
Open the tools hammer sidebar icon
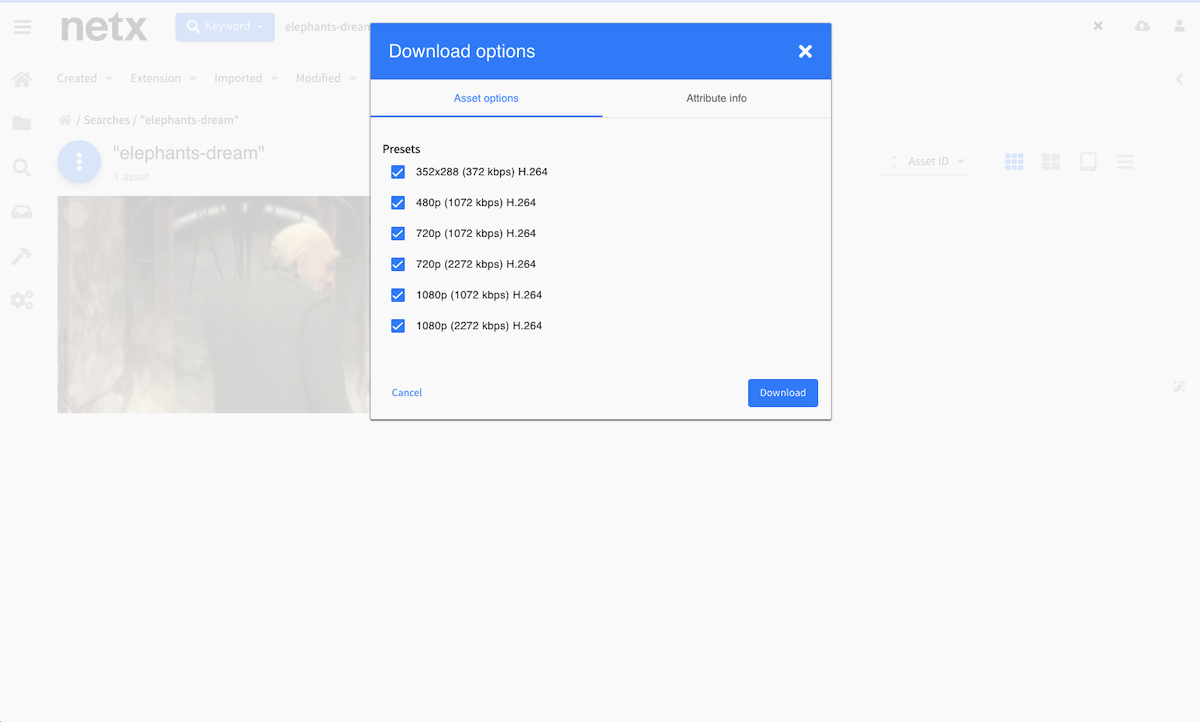tap(22, 256)
